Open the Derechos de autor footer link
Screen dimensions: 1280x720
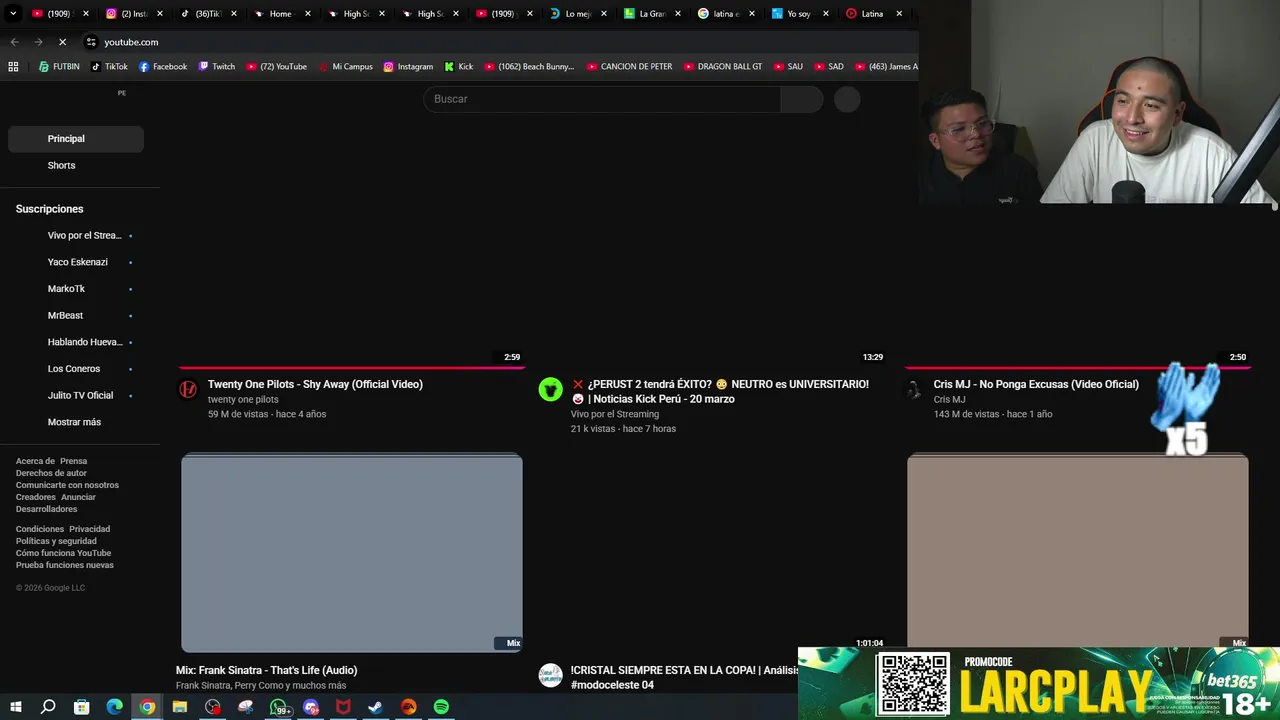51,473
